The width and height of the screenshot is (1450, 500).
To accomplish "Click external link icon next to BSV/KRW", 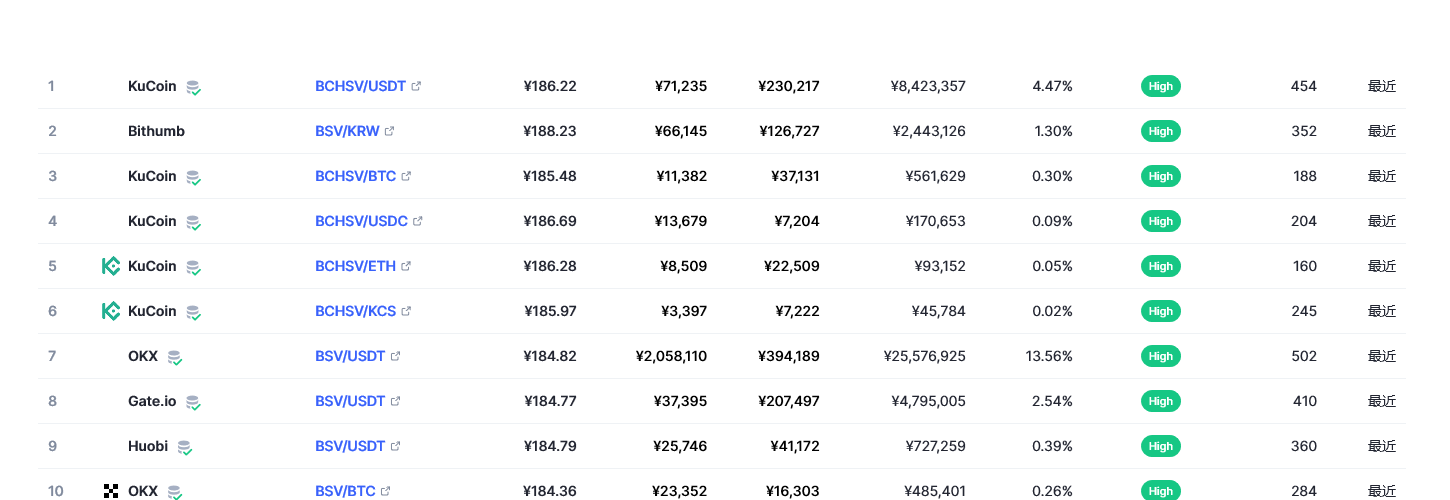I will coord(390,131).
